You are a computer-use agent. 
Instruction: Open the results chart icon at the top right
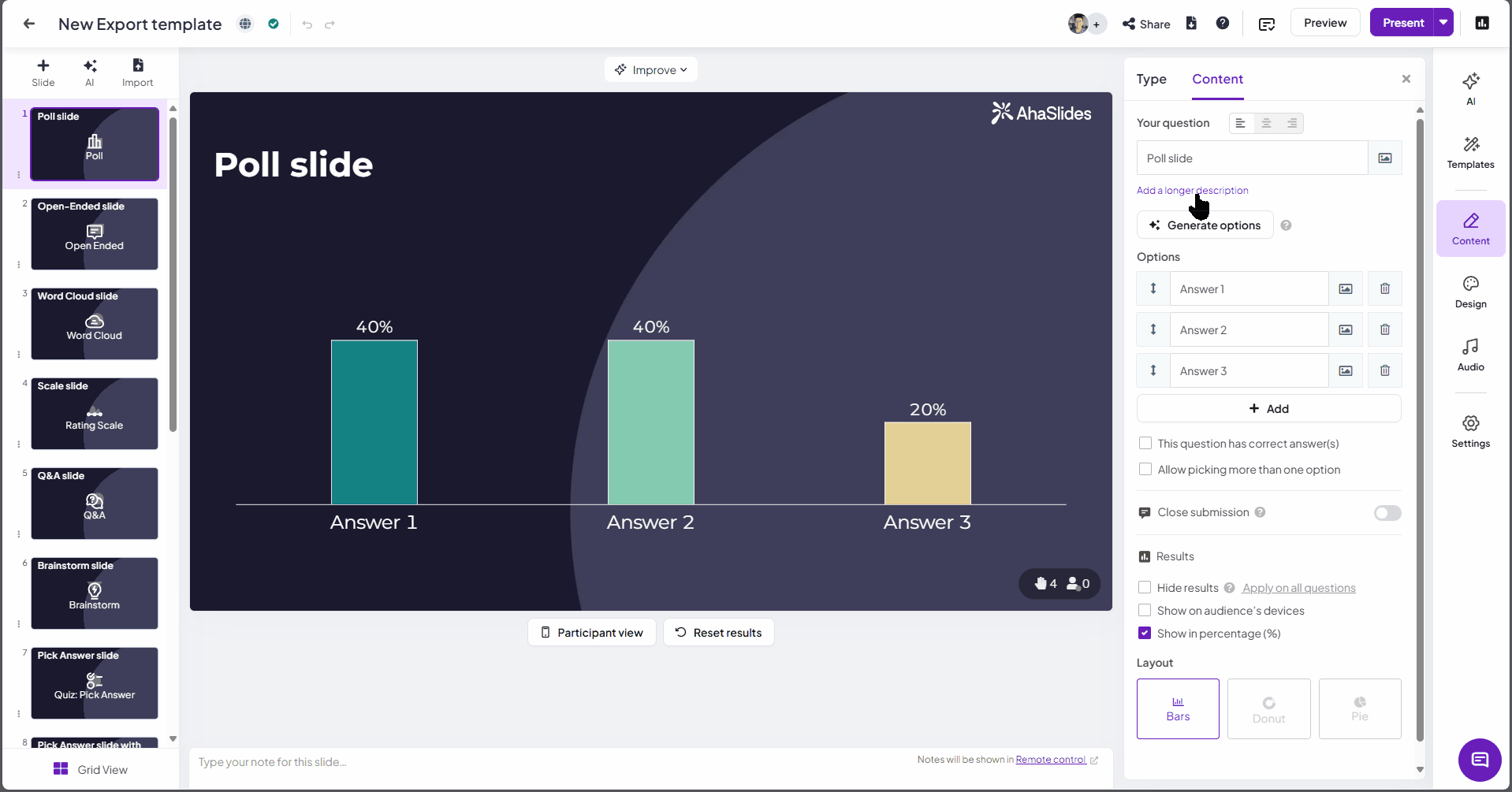pos(1482,23)
